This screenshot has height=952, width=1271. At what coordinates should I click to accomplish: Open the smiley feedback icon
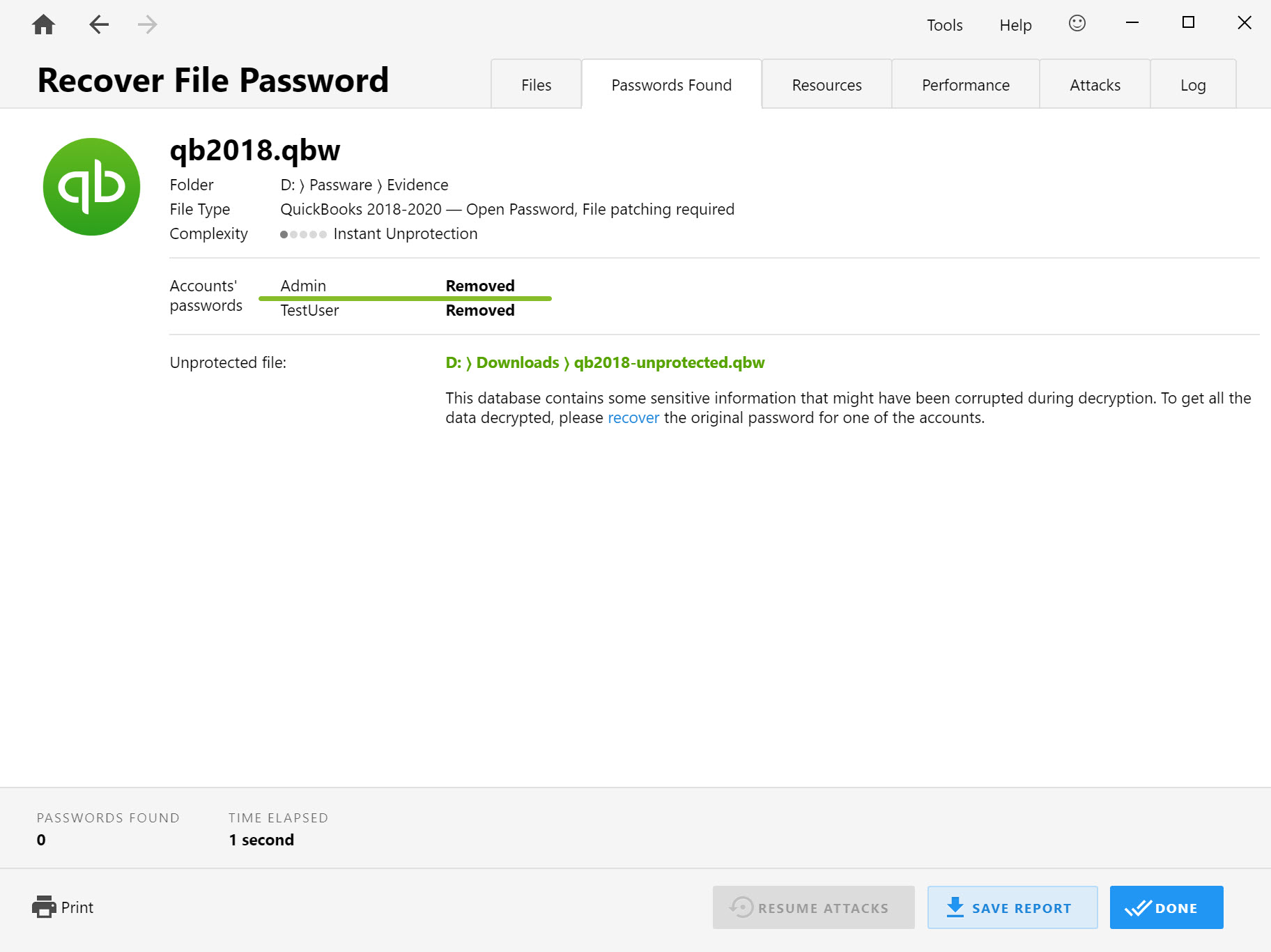tap(1077, 23)
